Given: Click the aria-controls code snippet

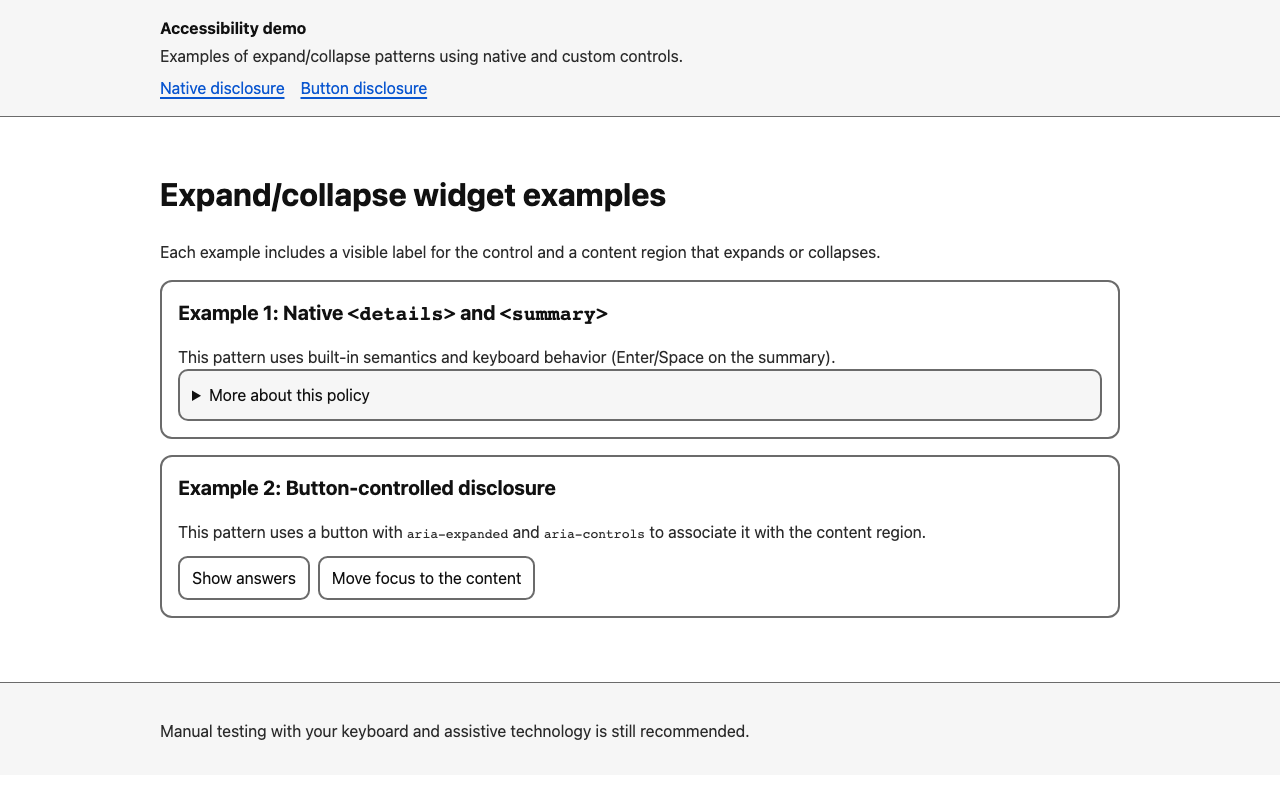Looking at the screenshot, I should point(593,533).
